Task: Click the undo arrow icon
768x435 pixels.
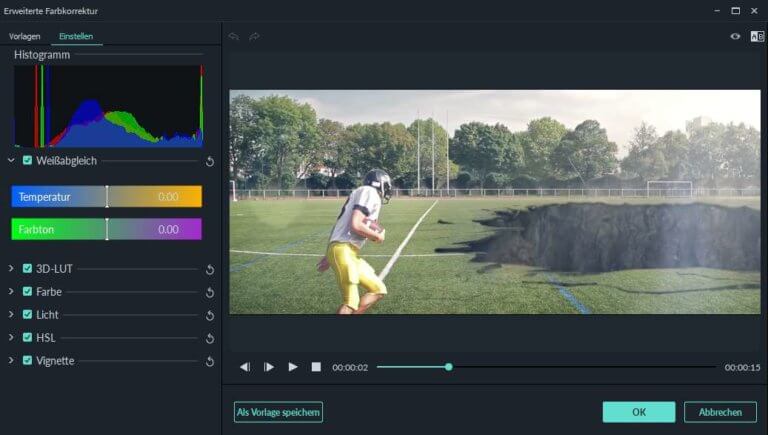Action: coord(234,36)
